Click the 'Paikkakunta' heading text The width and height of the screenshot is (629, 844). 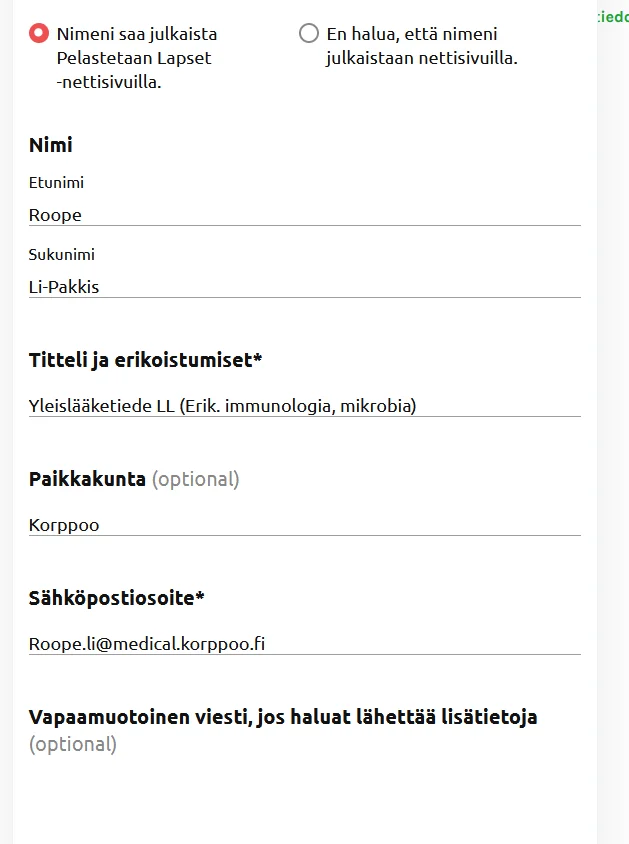point(87,479)
